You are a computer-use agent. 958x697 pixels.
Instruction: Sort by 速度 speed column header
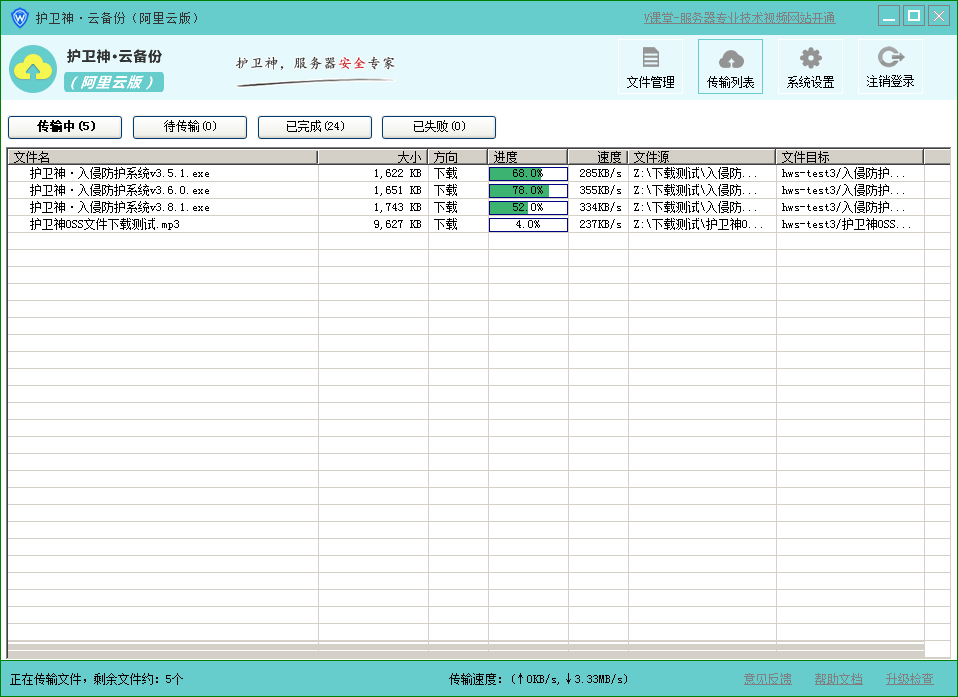[x=598, y=157]
